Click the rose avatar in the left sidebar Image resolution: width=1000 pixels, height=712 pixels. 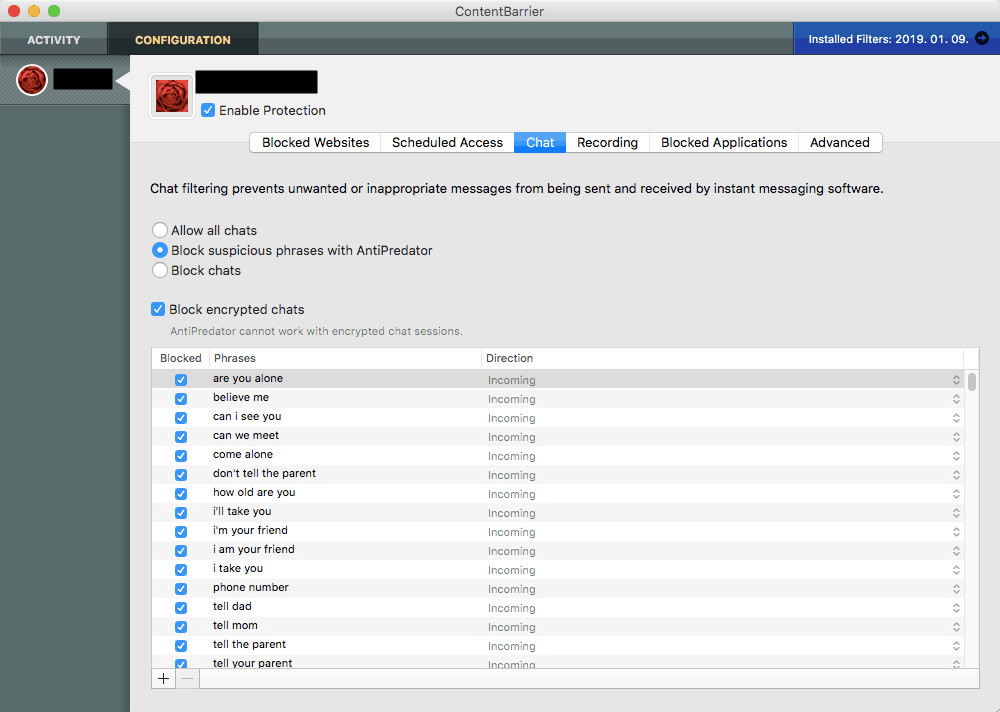click(x=31, y=80)
